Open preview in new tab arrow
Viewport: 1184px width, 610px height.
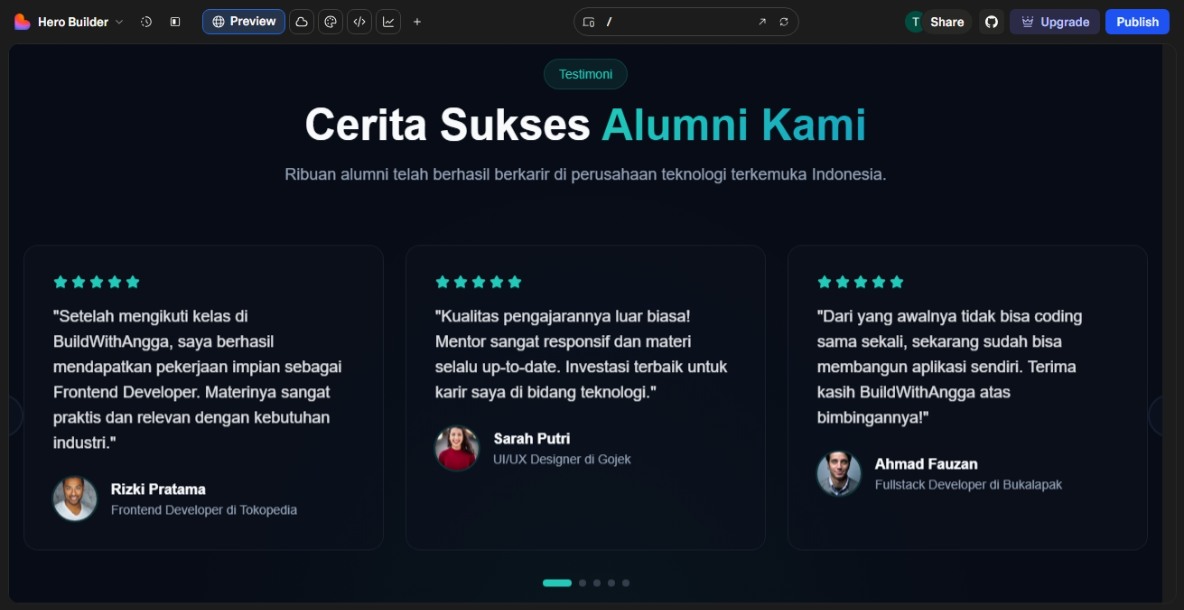coord(762,22)
